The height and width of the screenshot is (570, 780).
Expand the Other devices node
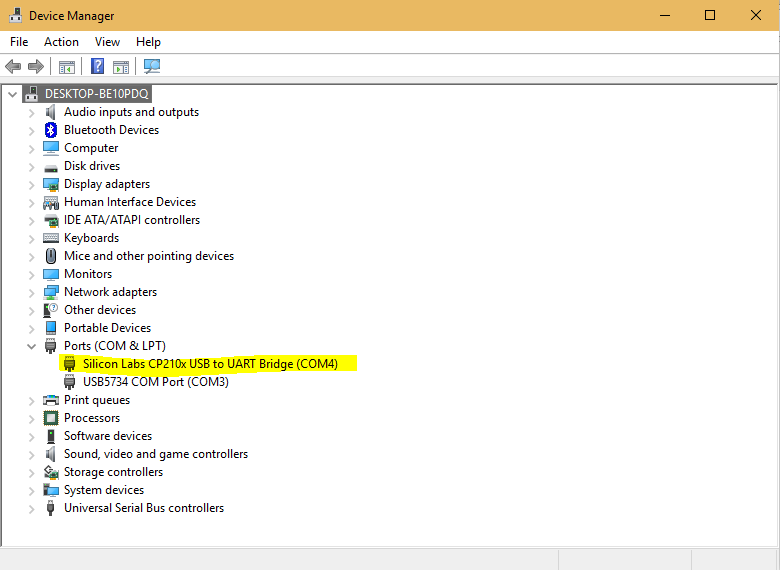(31, 311)
